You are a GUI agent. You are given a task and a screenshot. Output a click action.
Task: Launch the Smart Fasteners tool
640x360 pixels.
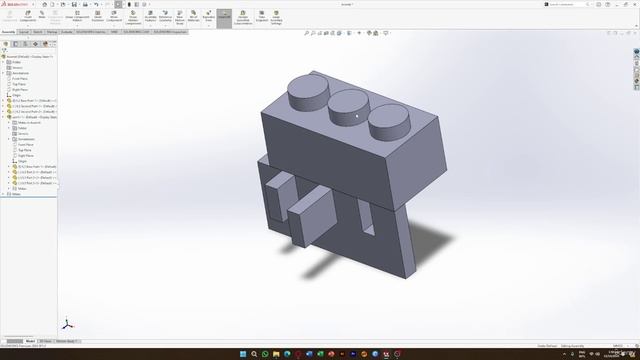(x=98, y=16)
